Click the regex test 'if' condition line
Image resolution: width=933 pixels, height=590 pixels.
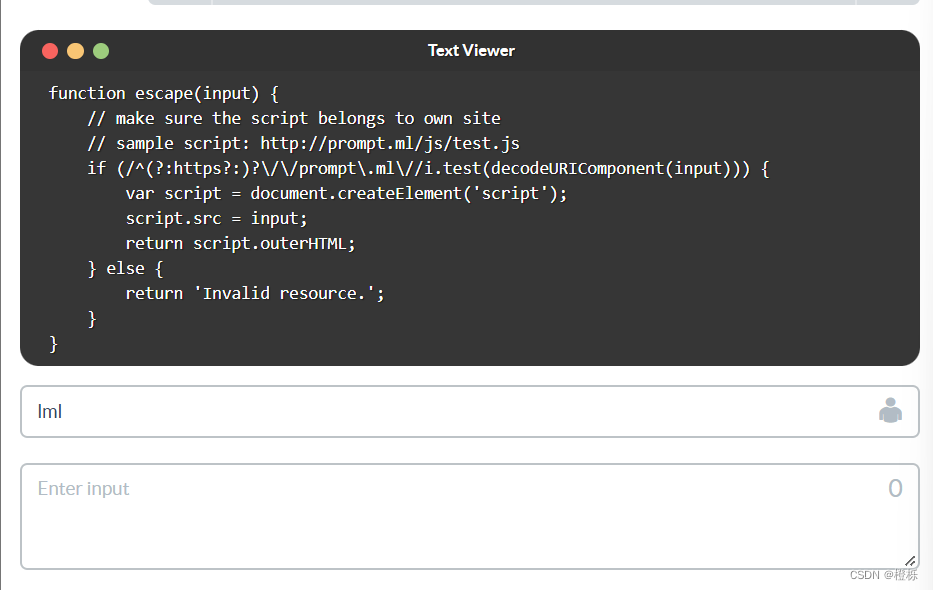[x=428, y=168]
